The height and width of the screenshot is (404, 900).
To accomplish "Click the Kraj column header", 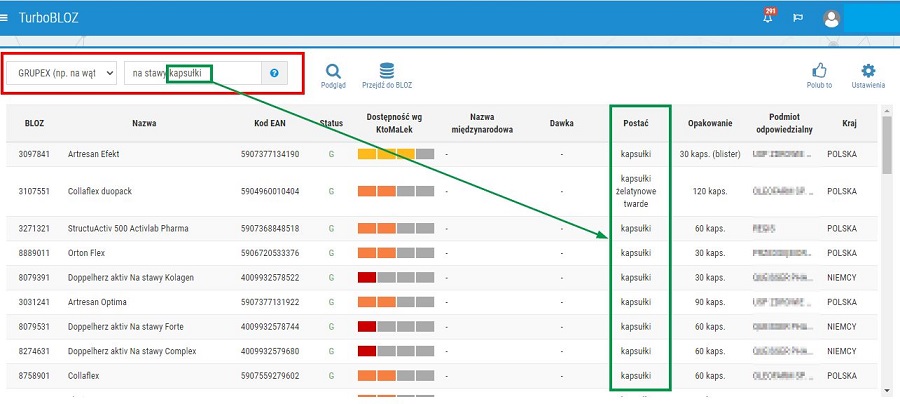I will tap(847, 123).
